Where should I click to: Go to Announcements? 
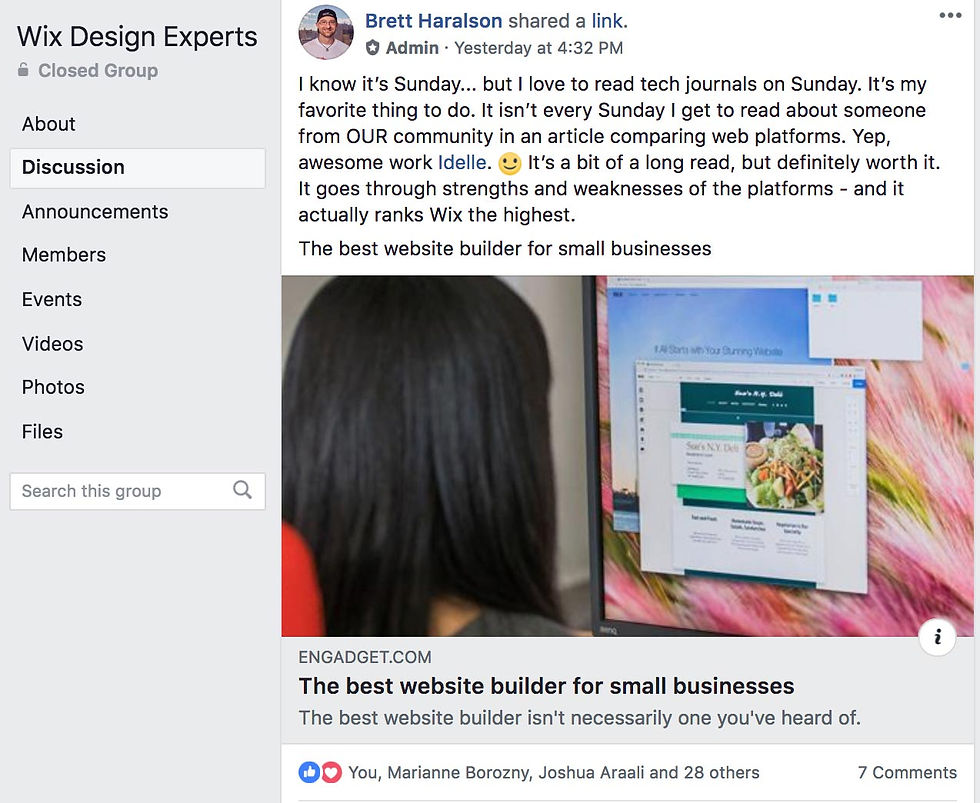tap(95, 212)
